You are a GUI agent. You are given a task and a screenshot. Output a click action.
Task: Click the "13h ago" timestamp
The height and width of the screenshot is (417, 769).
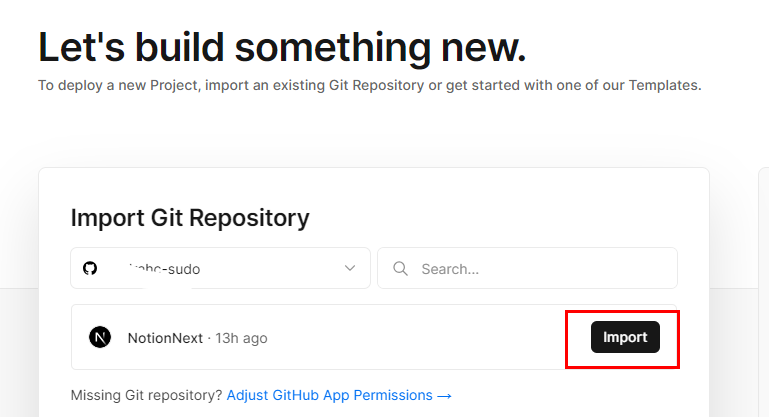(240, 338)
